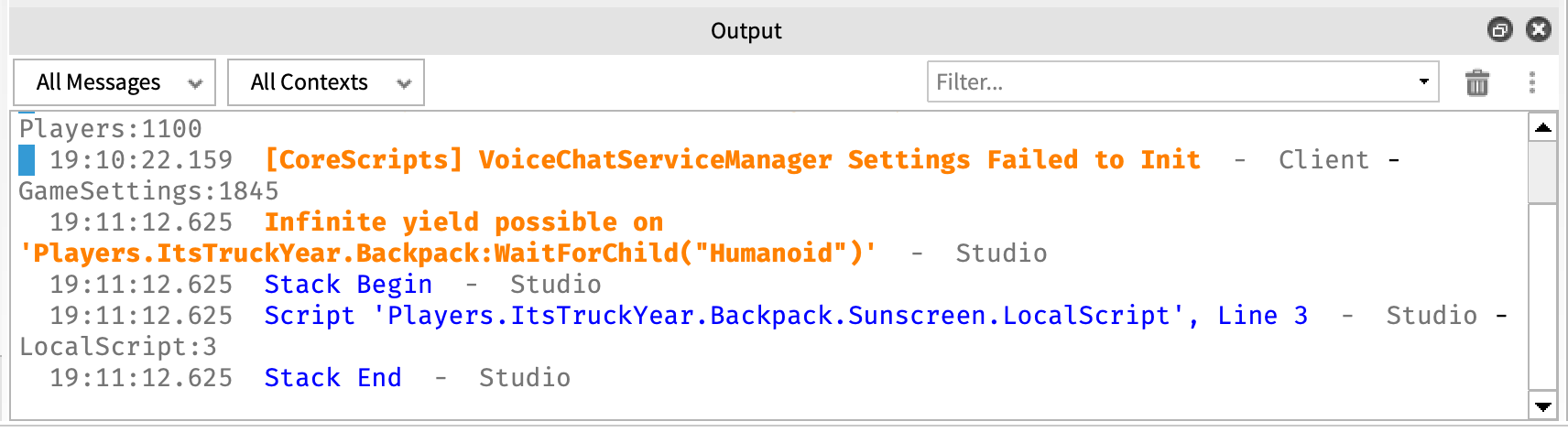Clear output with the trash can icon
Viewport: 1568px width, 432px height.
[1477, 82]
